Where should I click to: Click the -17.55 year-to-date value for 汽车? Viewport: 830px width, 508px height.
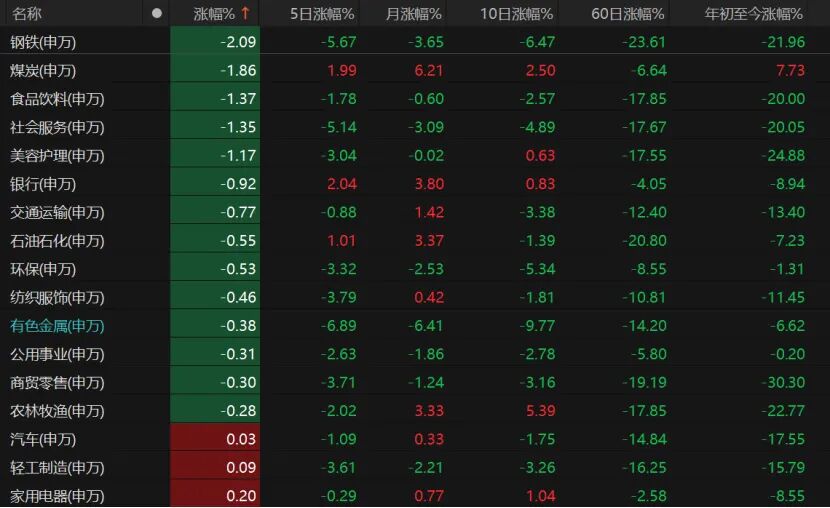783,440
